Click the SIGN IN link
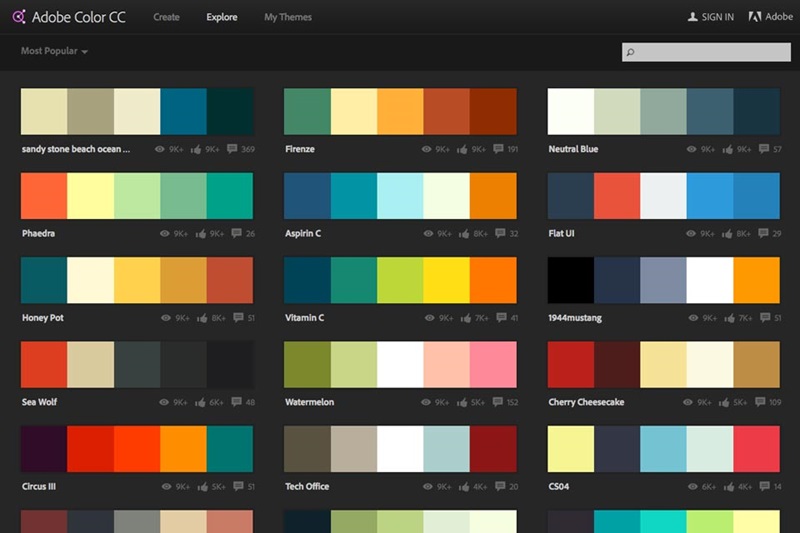 pos(711,17)
